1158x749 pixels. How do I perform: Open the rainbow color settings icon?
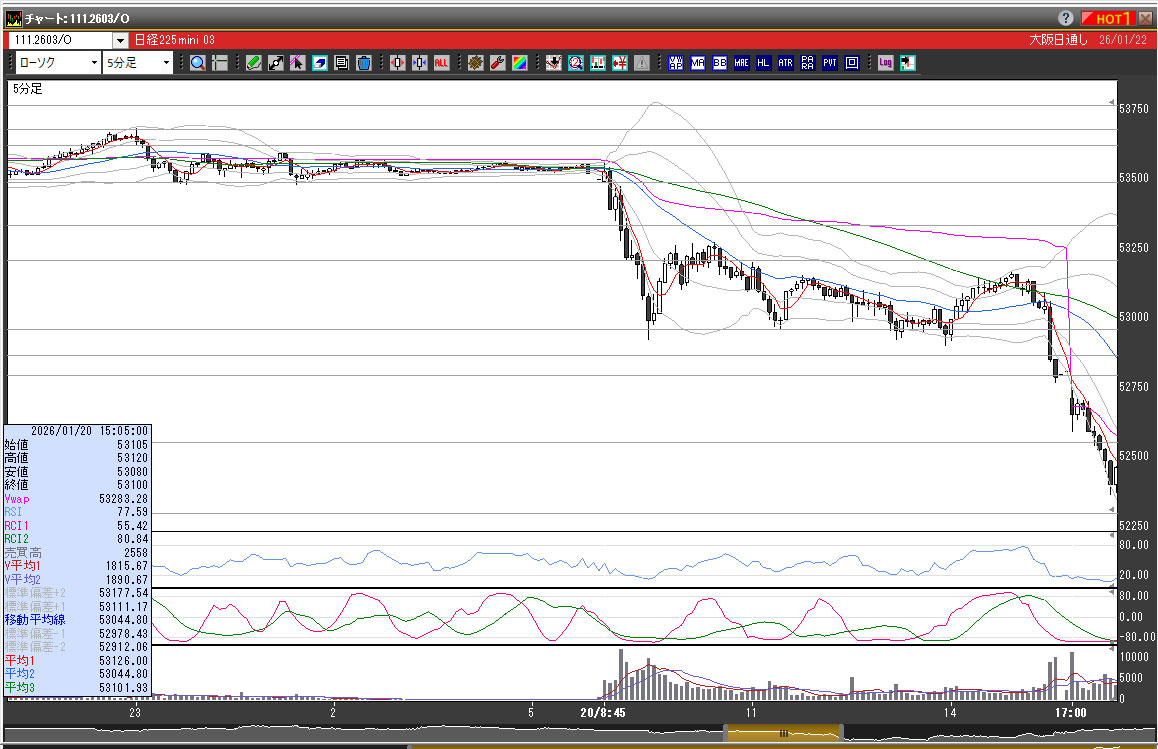coord(519,63)
